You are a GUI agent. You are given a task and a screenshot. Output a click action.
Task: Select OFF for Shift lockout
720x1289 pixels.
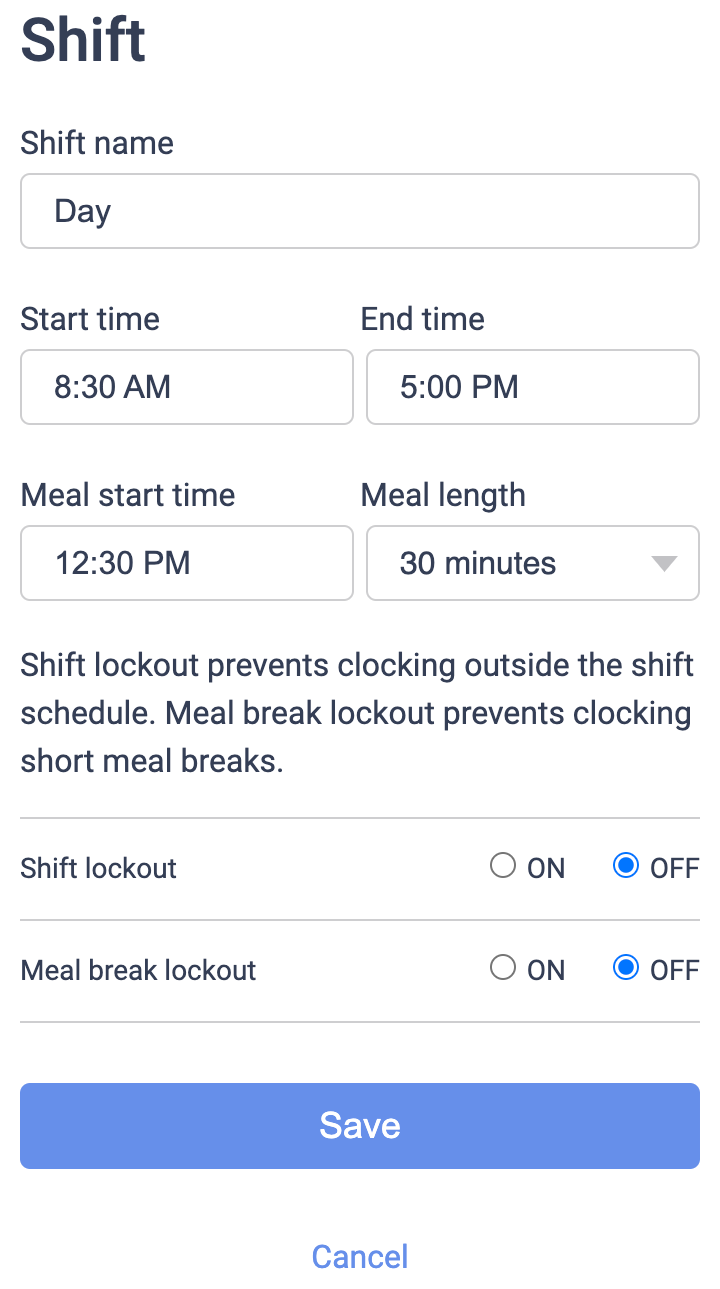(625, 866)
